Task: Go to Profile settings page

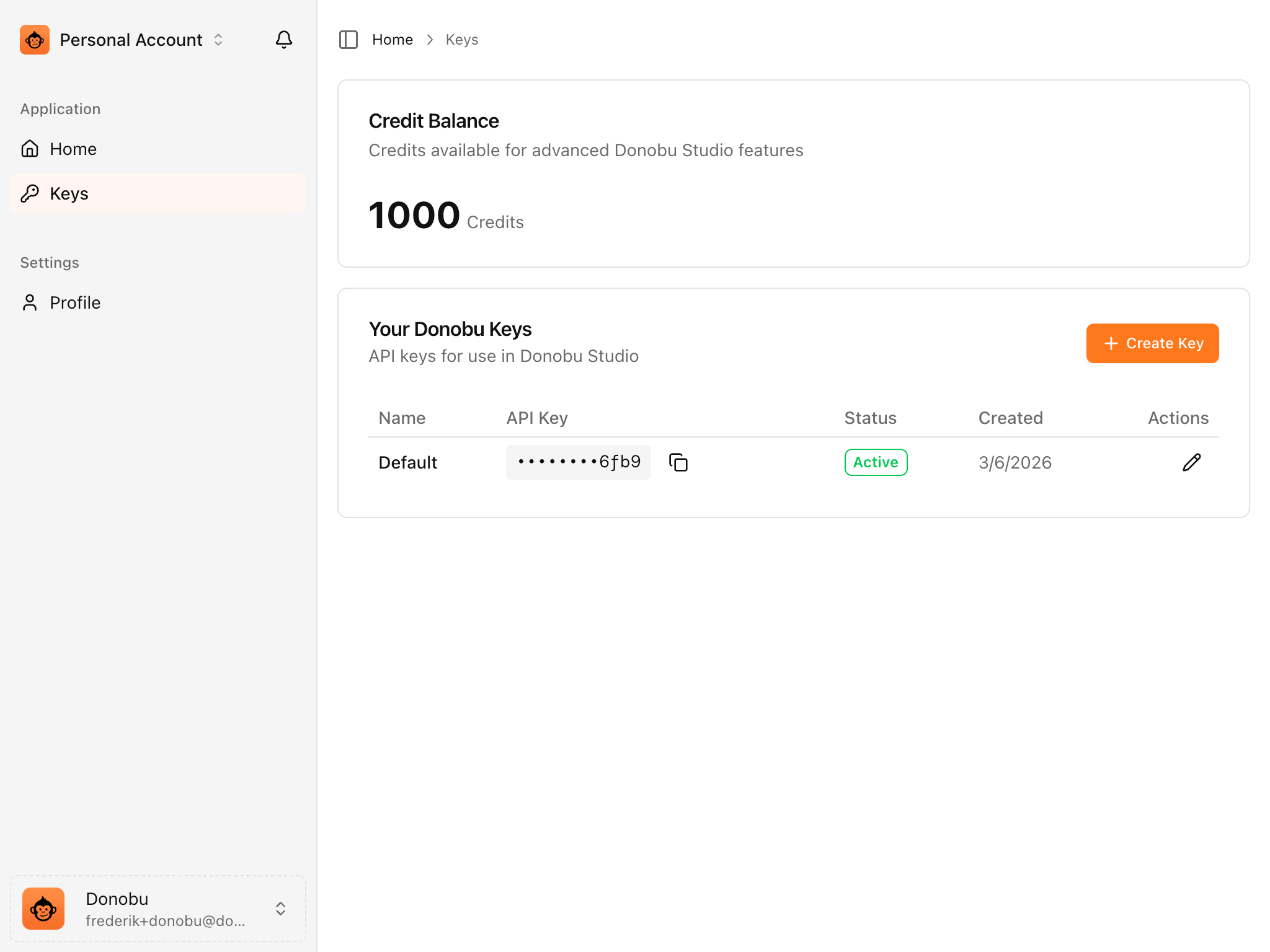Action: pyautogui.click(x=75, y=302)
